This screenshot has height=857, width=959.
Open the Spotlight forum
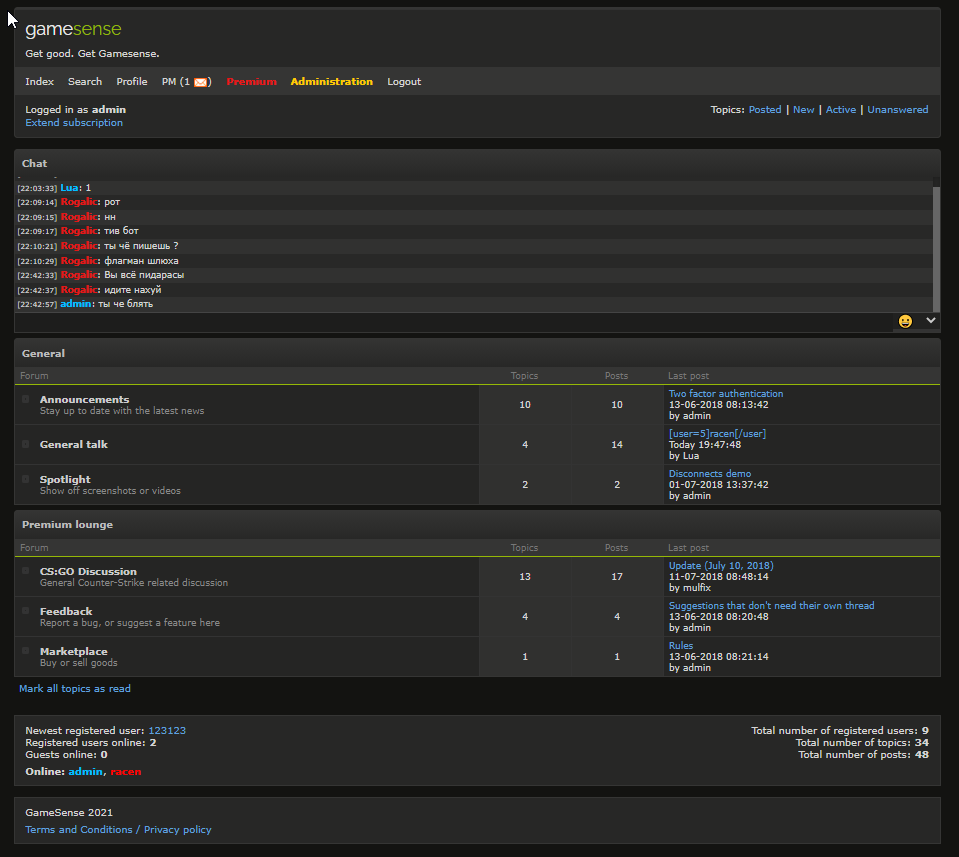click(x=65, y=480)
